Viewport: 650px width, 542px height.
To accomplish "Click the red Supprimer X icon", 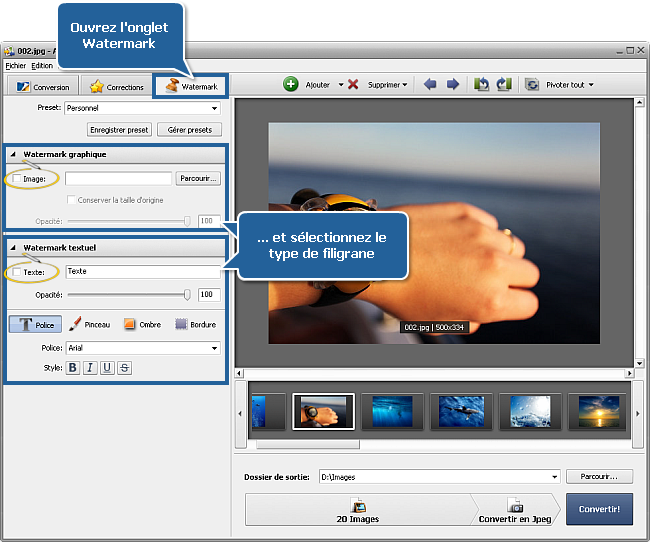I will click(353, 85).
